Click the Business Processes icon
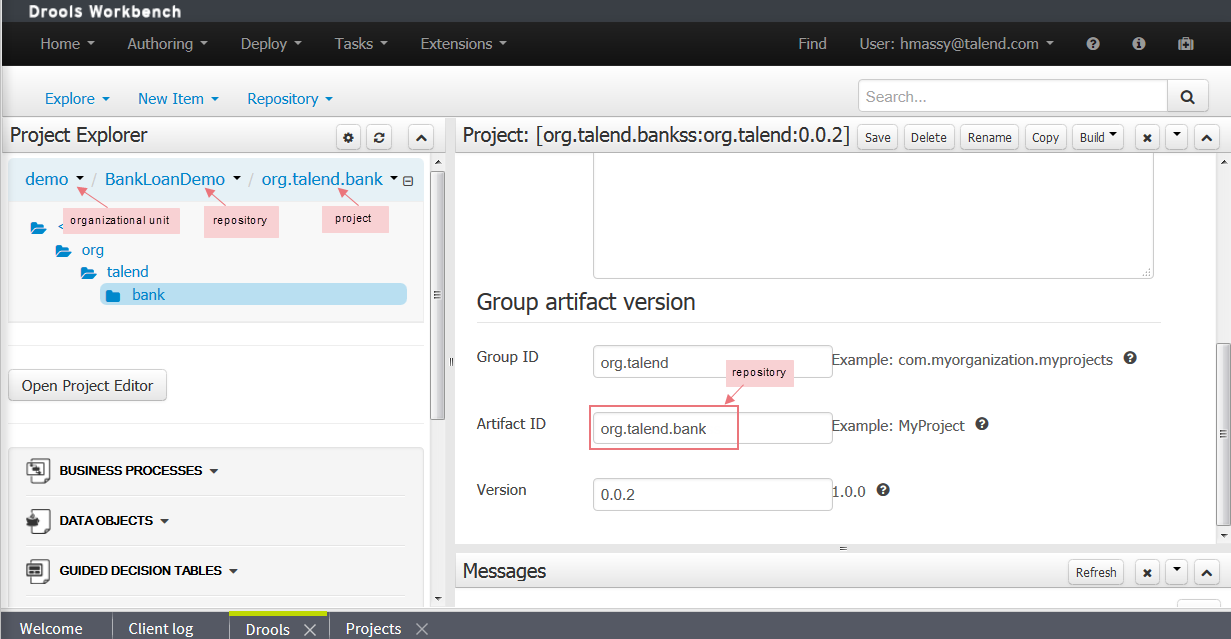 38,470
